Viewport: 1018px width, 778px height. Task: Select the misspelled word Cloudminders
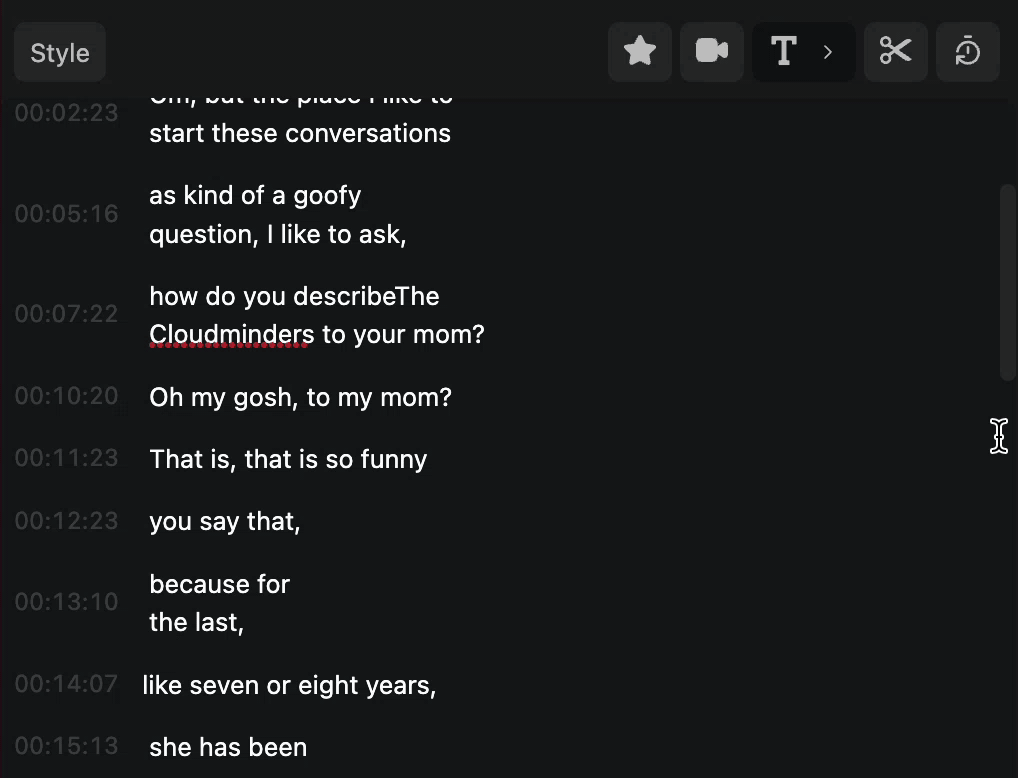224,334
